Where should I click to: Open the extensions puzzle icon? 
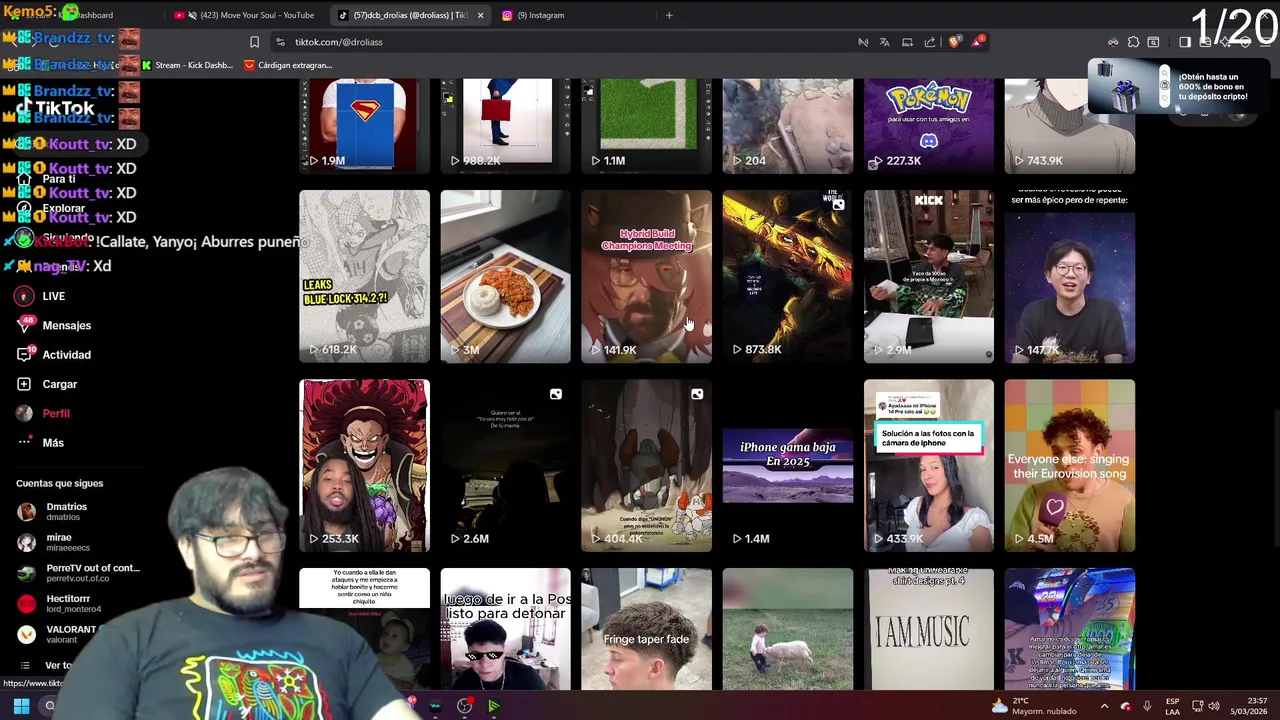click(x=1133, y=42)
